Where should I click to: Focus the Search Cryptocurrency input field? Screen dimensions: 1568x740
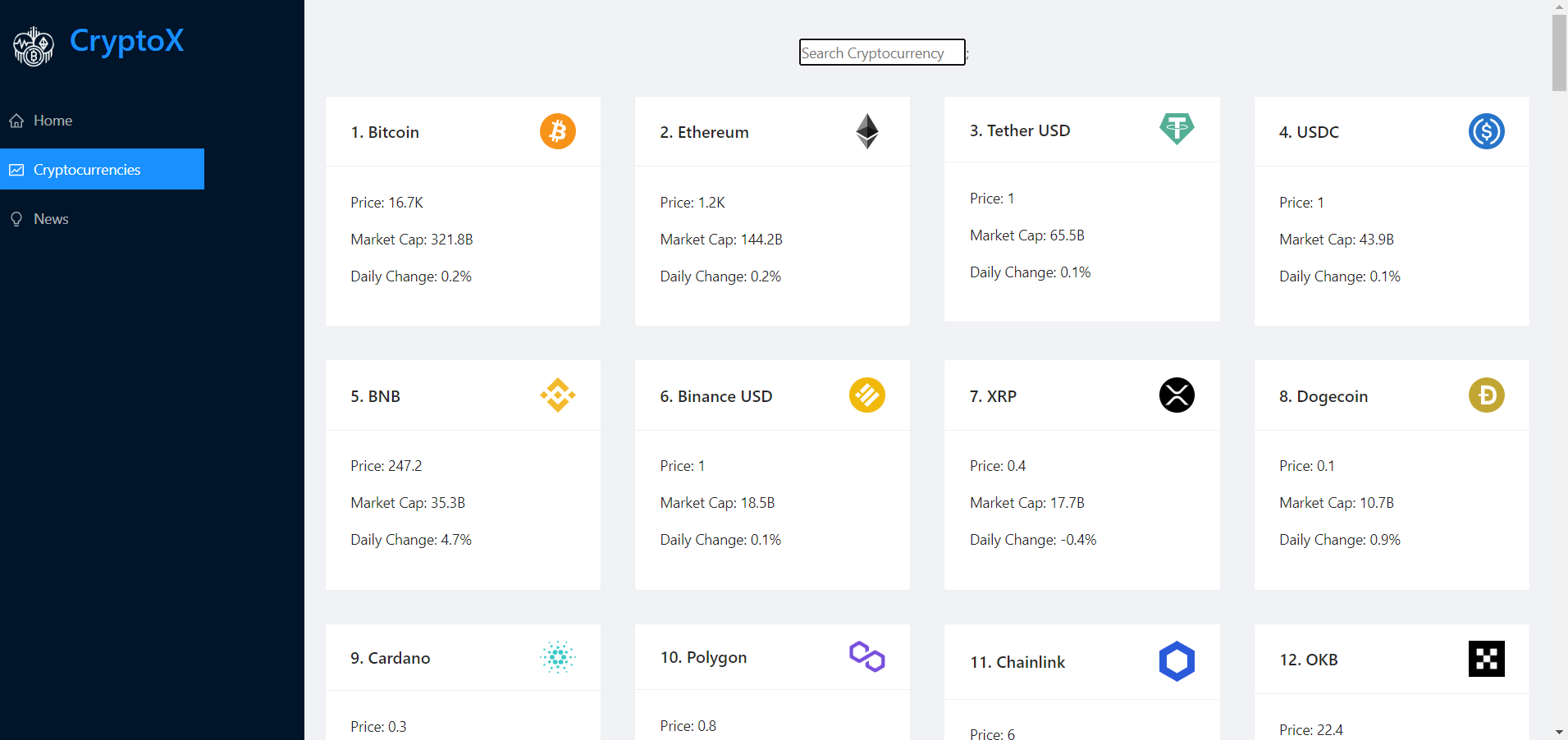click(x=882, y=53)
